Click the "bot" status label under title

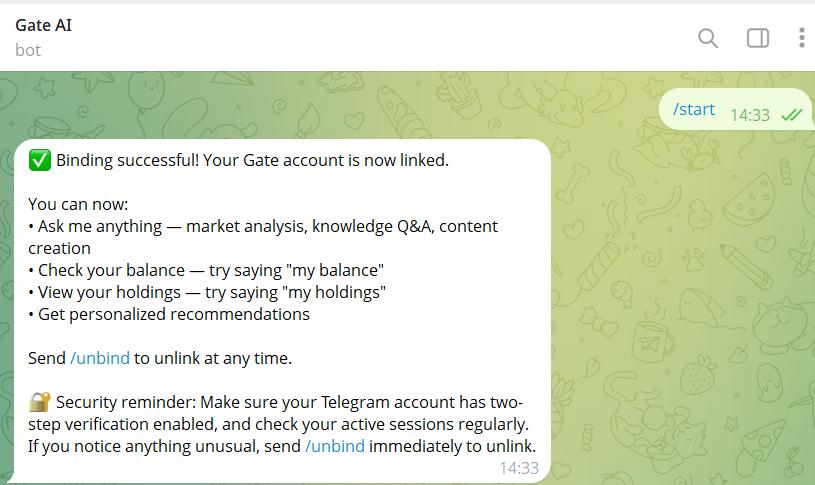(28, 50)
